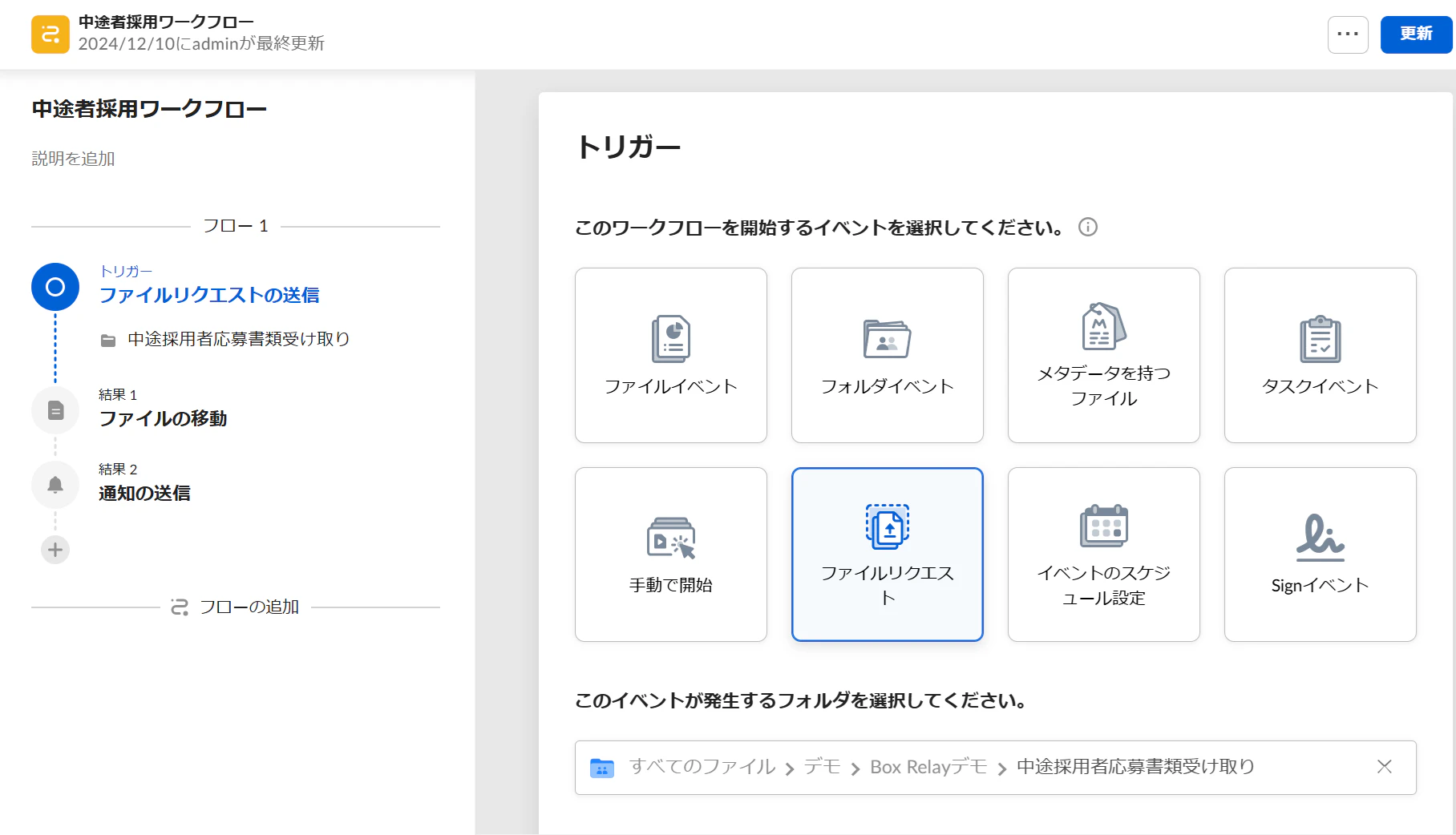1456x835 pixels.
Task: Choose the メタデータを持つファイル trigger card
Action: coord(1104,355)
